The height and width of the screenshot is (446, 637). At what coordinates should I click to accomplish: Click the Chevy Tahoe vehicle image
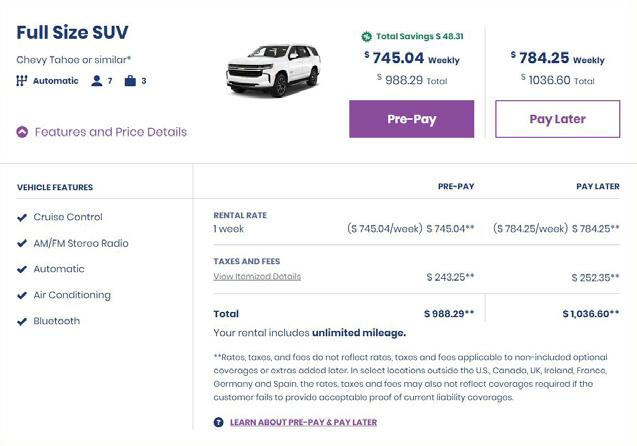273,68
